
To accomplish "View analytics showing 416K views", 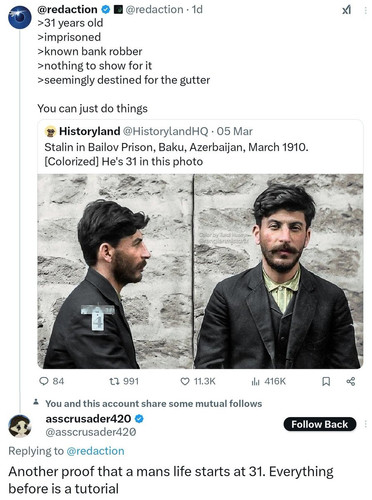I will (x=255, y=381).
